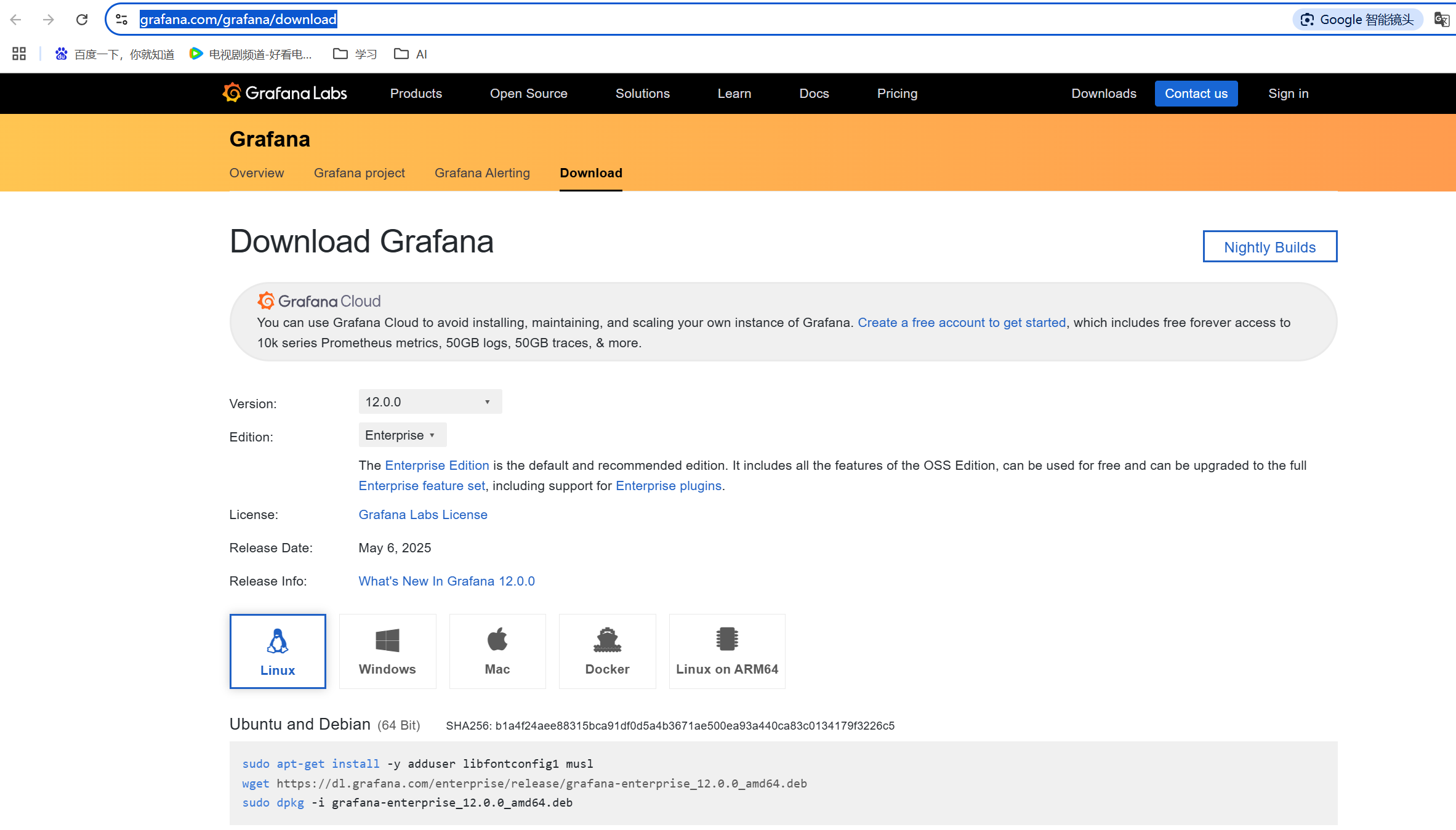Open the Baidu bookmark
Image resolution: width=1456 pixels, height=830 pixels.
click(115, 54)
